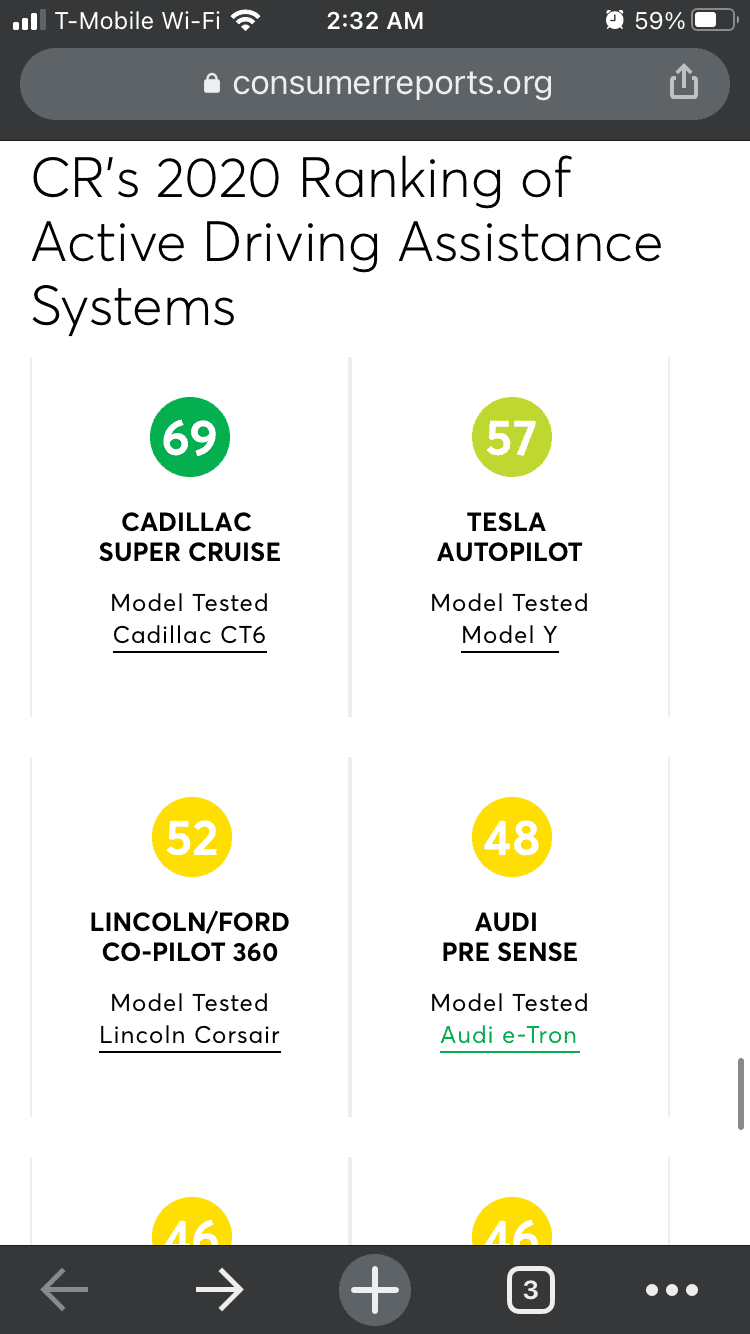Tap the Tesla Autopilot 57 score circle

(511, 437)
